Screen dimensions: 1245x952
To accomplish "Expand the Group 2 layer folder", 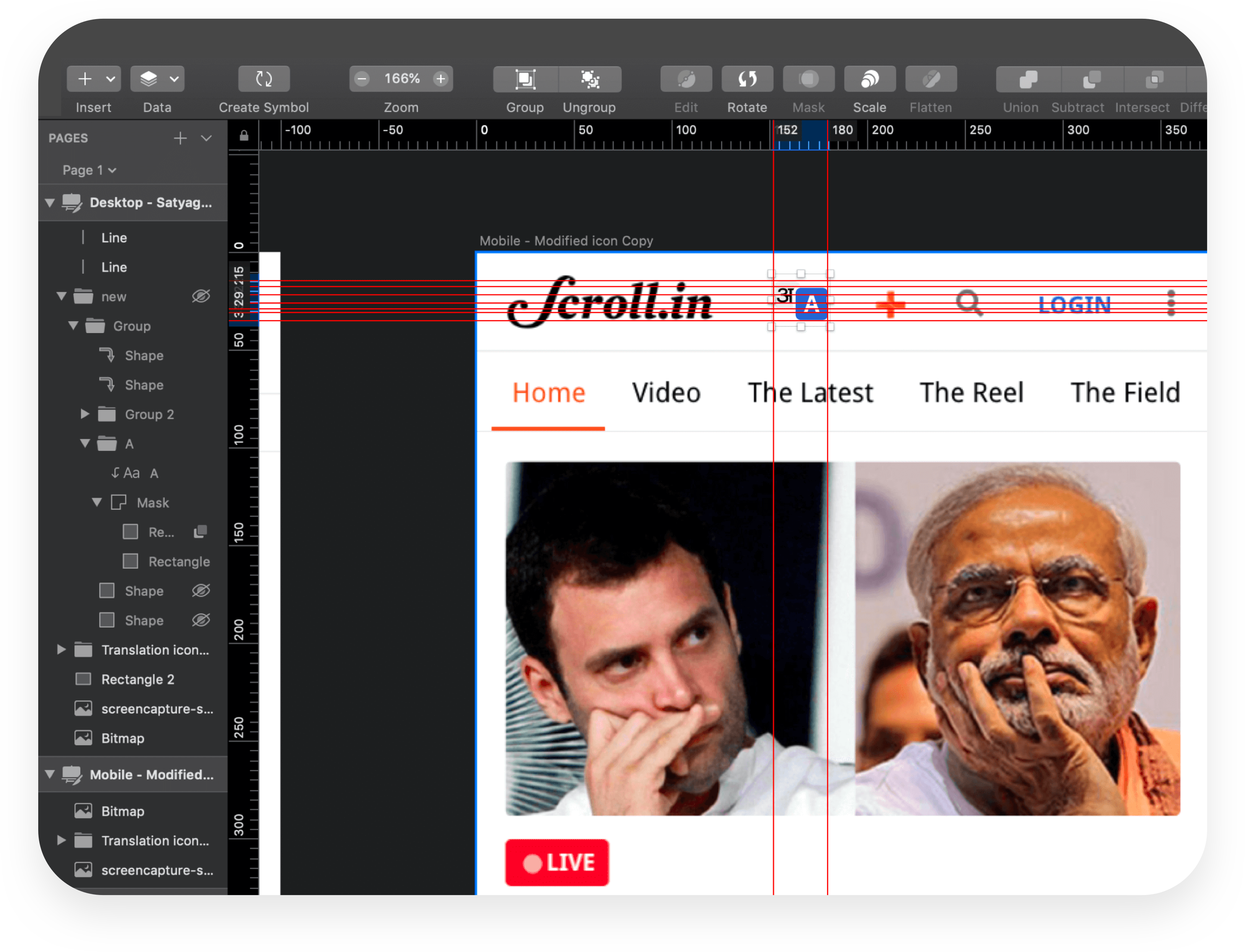I will 85,414.
